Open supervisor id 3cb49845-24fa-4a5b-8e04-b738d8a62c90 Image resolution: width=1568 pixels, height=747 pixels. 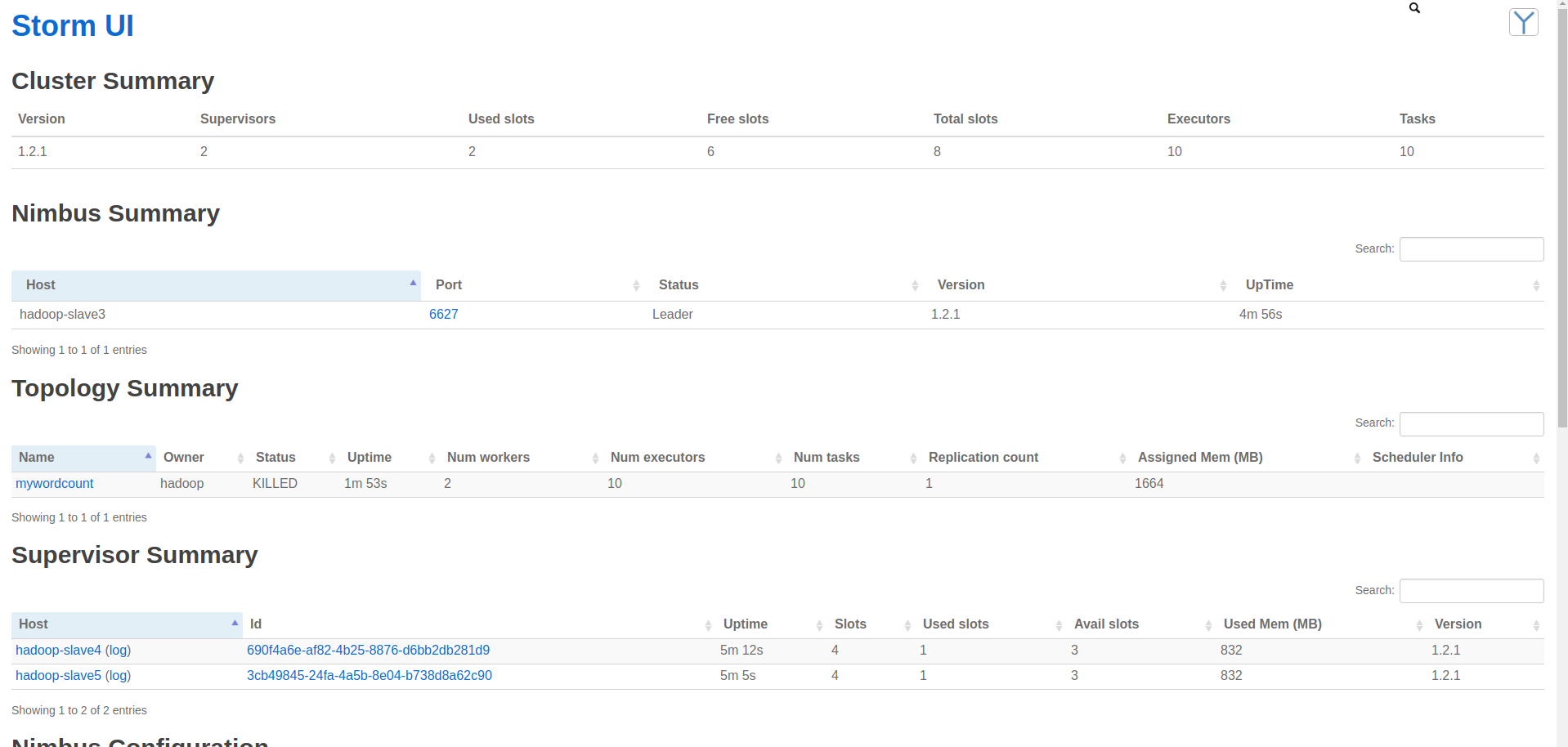370,676
